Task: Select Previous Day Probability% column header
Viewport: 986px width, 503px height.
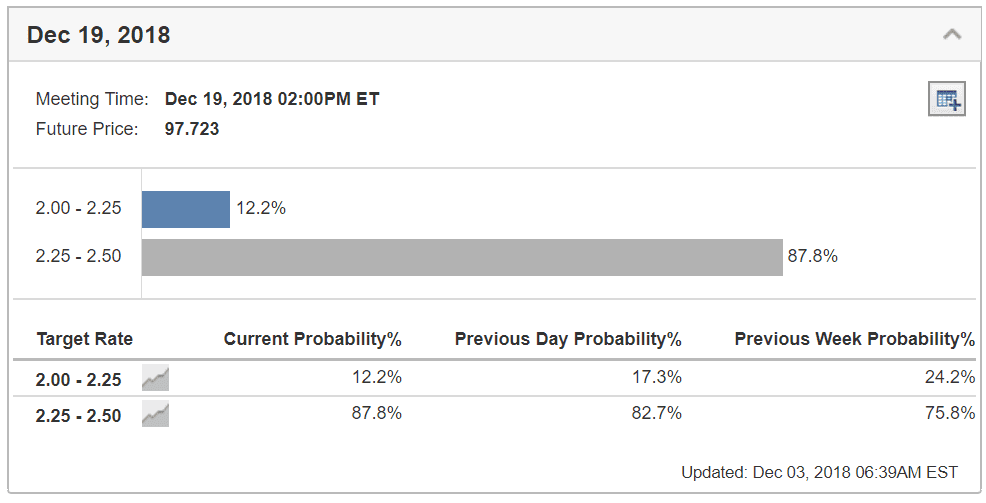Action: [568, 339]
